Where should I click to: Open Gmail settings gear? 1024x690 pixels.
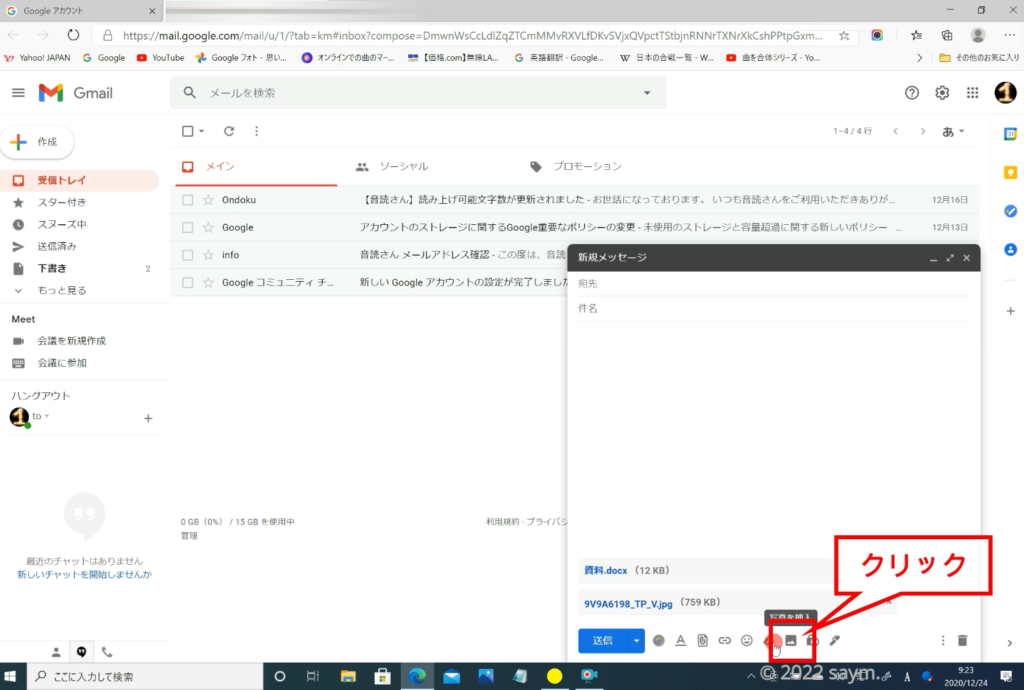(x=942, y=93)
